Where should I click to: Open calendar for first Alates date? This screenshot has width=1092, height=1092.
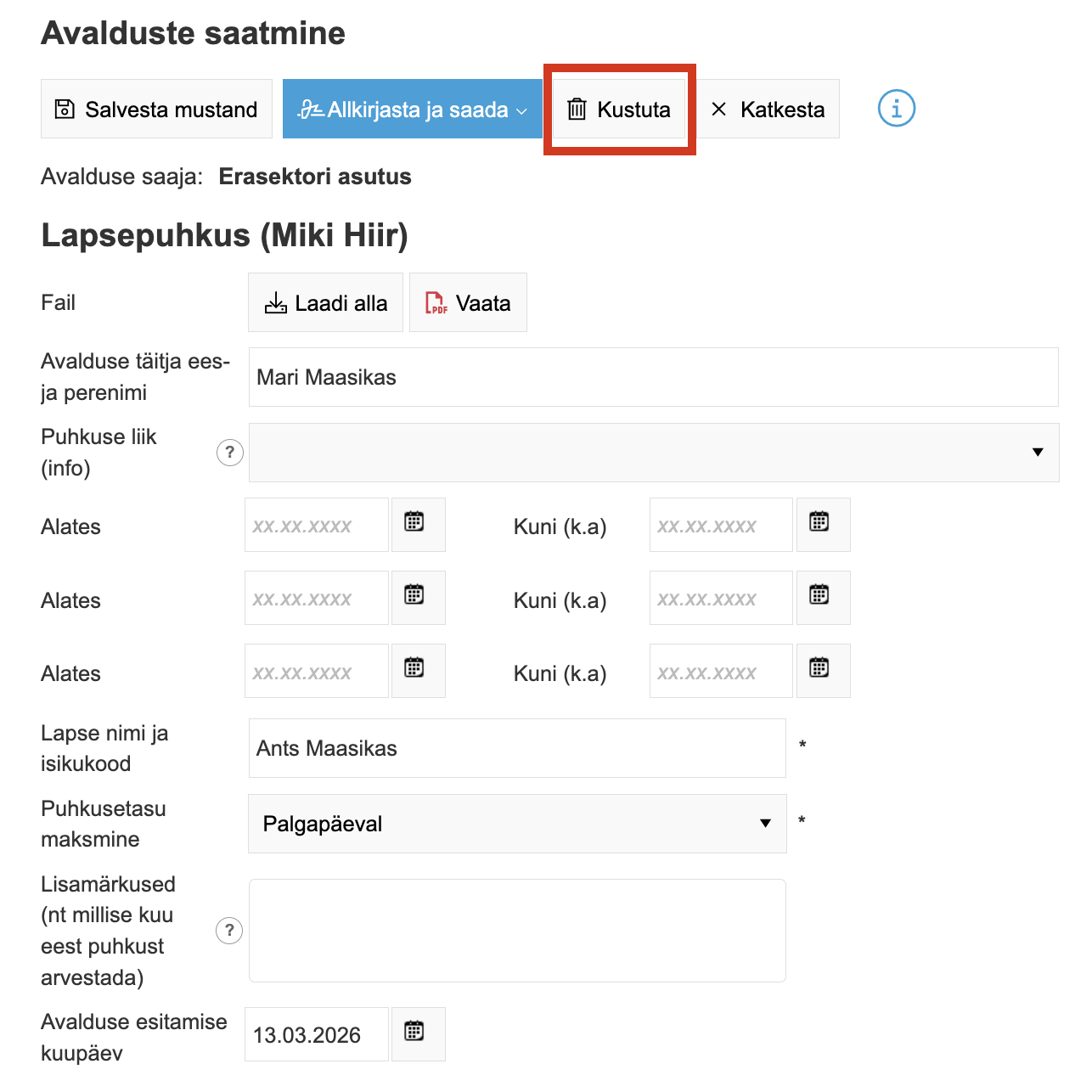point(414,525)
